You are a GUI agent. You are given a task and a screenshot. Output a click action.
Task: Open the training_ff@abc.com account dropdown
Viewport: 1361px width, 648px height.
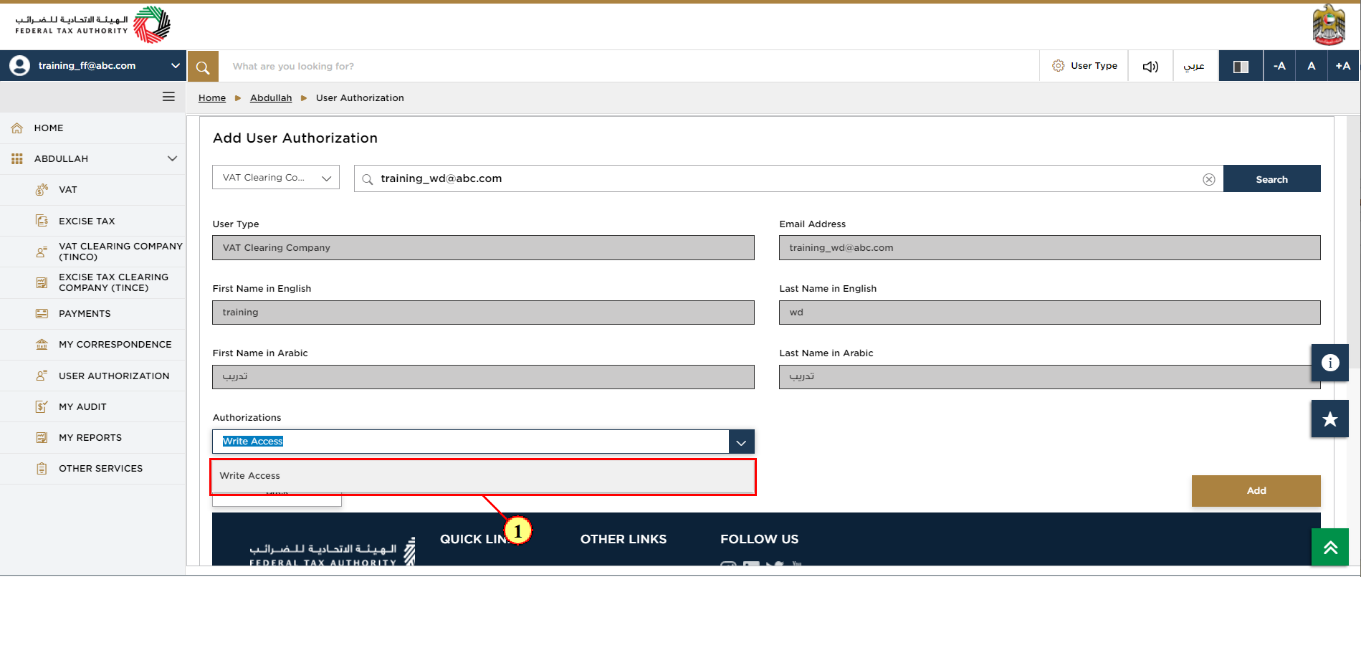[x=93, y=66]
